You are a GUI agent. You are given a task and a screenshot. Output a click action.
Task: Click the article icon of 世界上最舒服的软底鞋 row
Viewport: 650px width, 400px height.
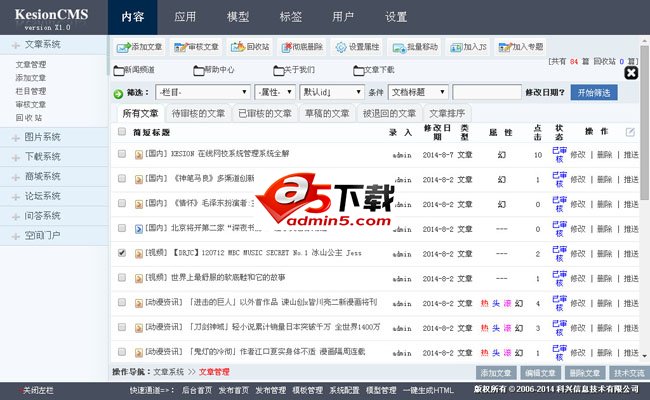point(139,278)
